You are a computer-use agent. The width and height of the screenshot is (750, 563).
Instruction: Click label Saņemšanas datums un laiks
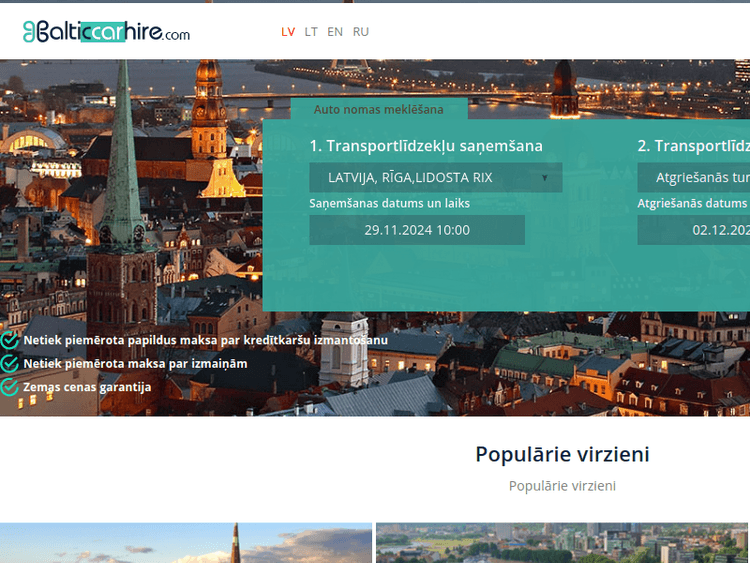[389, 203]
